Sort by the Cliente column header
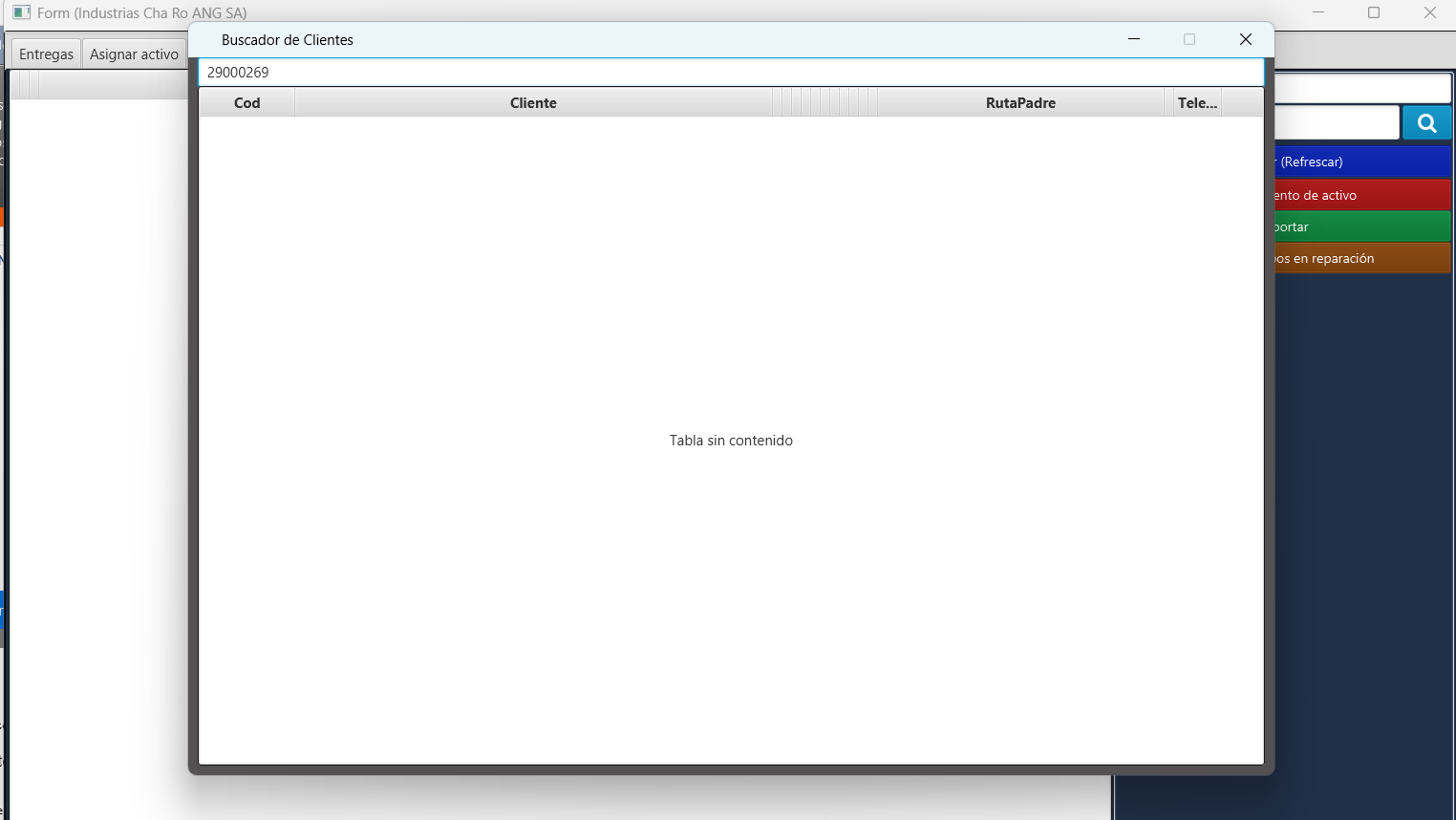Image resolution: width=1456 pixels, height=820 pixels. click(533, 103)
